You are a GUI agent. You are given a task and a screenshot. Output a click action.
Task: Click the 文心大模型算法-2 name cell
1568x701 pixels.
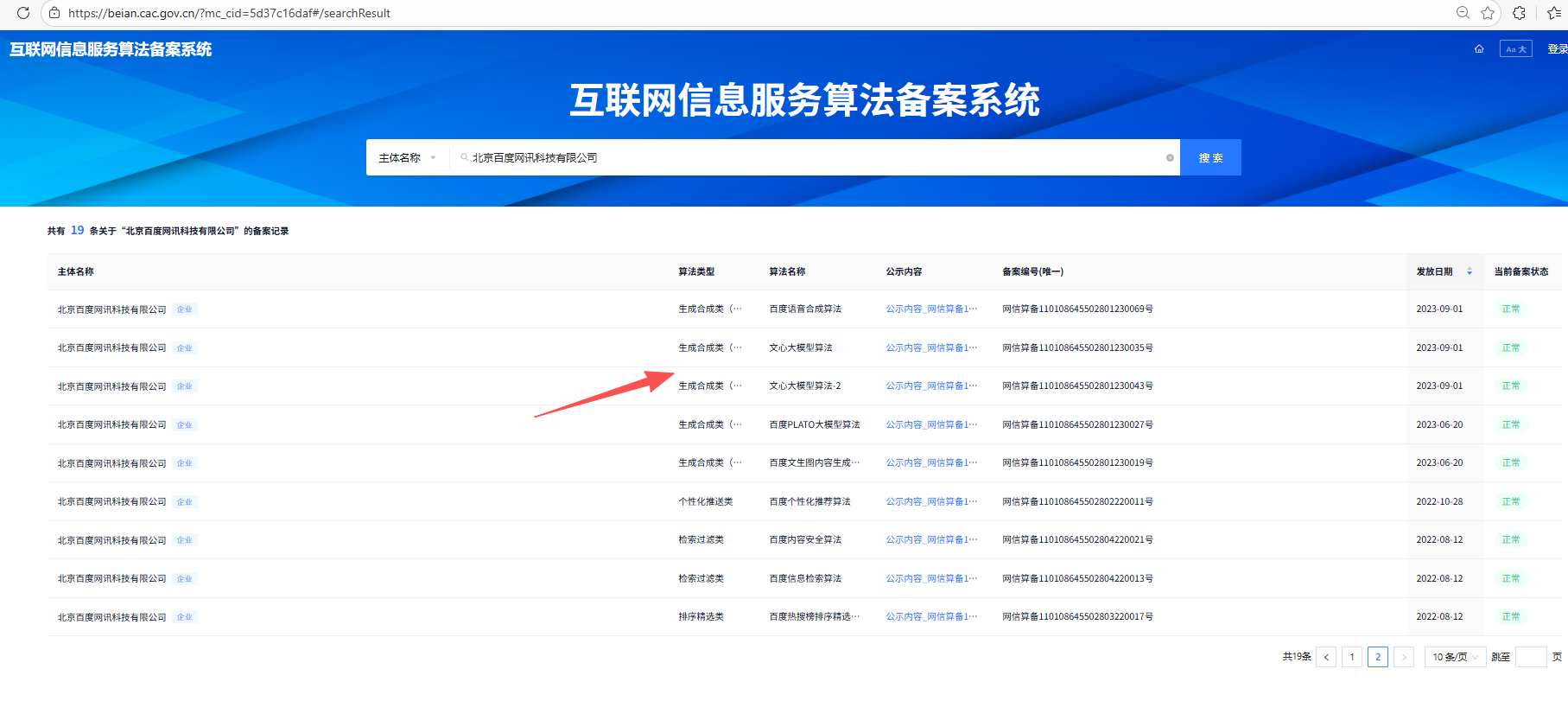click(805, 386)
